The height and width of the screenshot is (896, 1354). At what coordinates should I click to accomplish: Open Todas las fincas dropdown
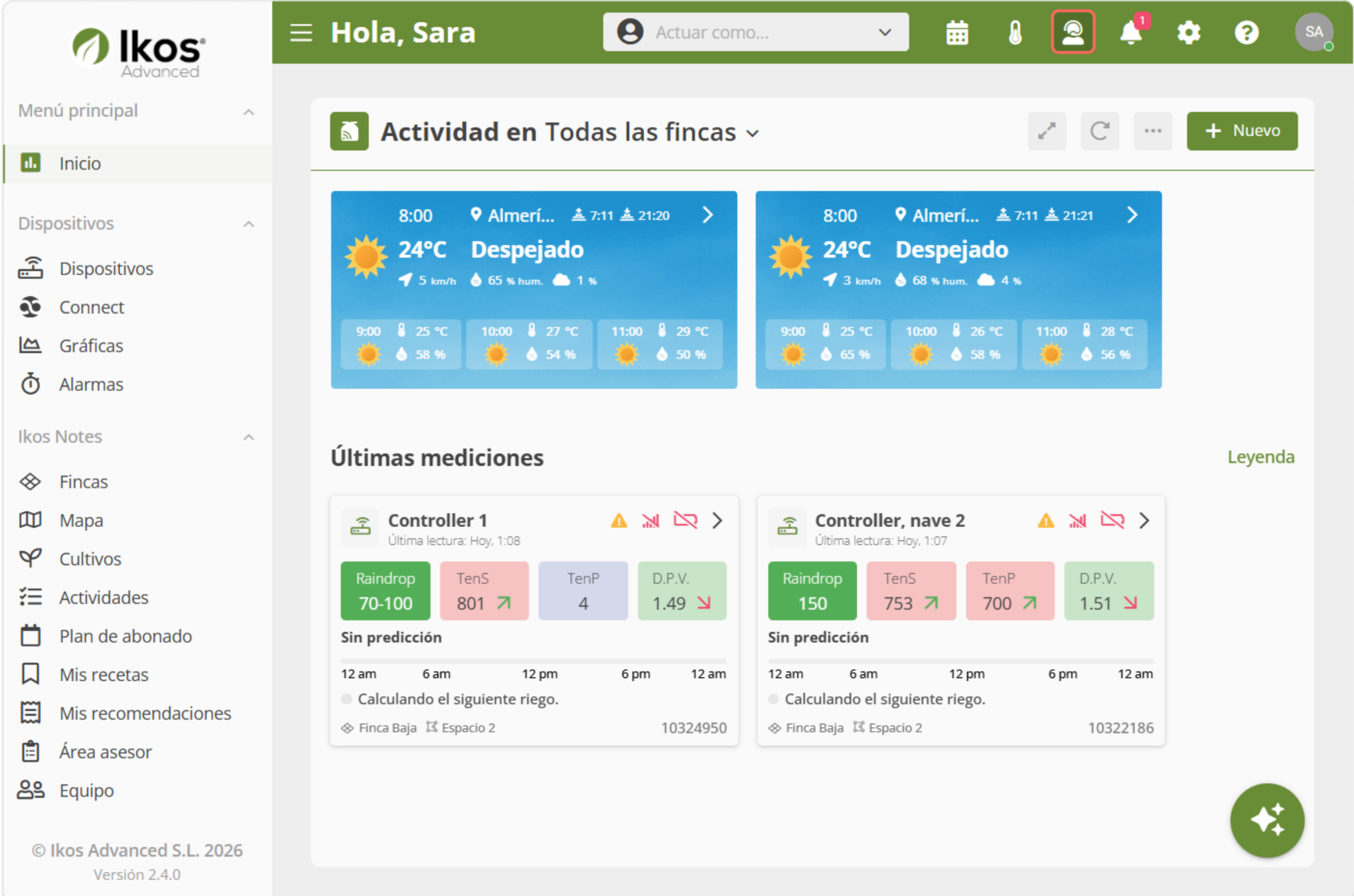(653, 132)
